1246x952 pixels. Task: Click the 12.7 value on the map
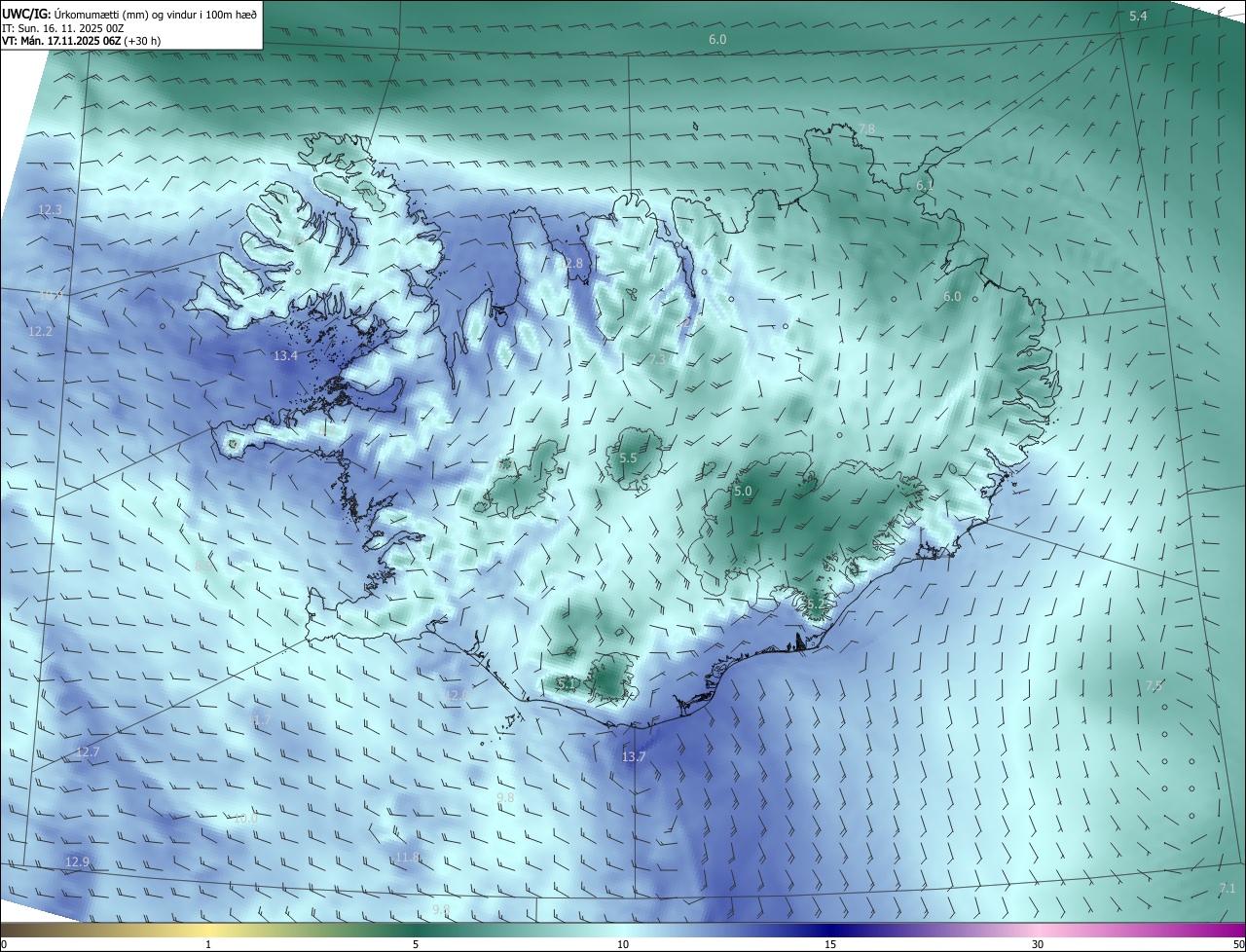pos(88,751)
